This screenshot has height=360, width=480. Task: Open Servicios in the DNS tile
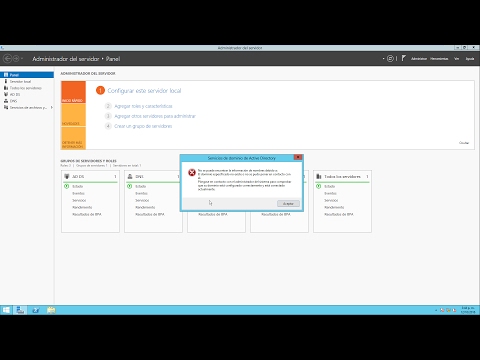pos(142,200)
